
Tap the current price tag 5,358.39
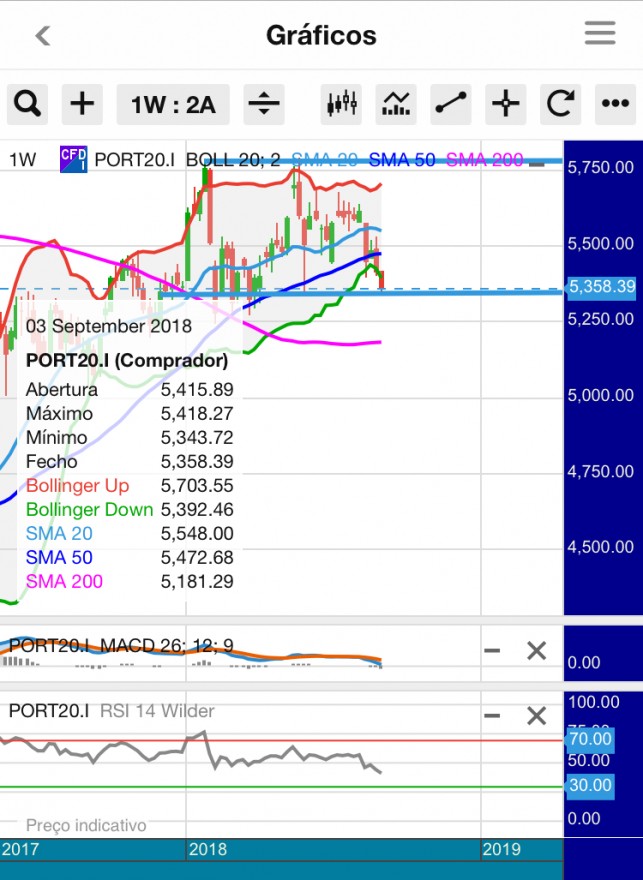(601, 287)
